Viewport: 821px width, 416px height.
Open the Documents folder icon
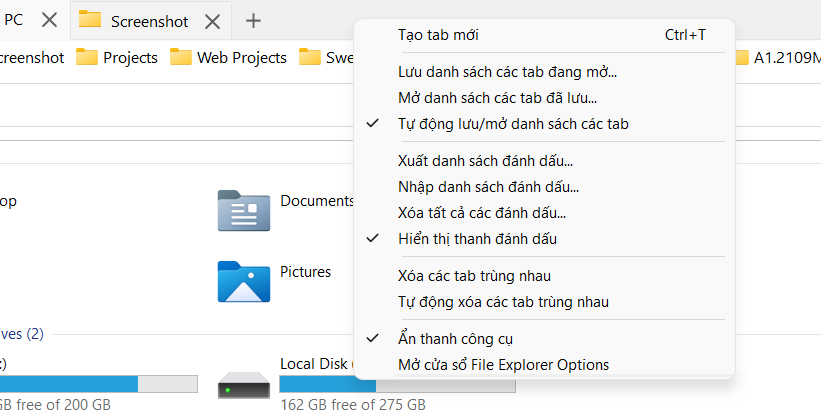tap(244, 210)
